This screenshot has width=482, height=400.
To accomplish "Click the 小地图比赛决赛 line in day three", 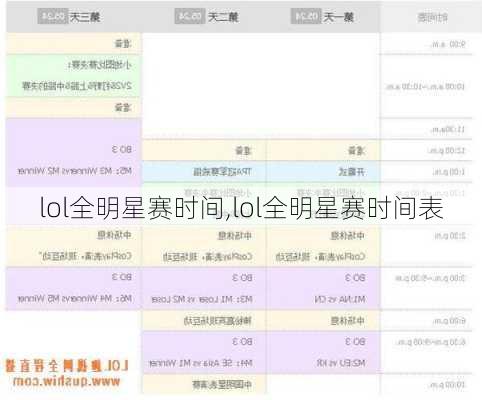I will [100, 65].
